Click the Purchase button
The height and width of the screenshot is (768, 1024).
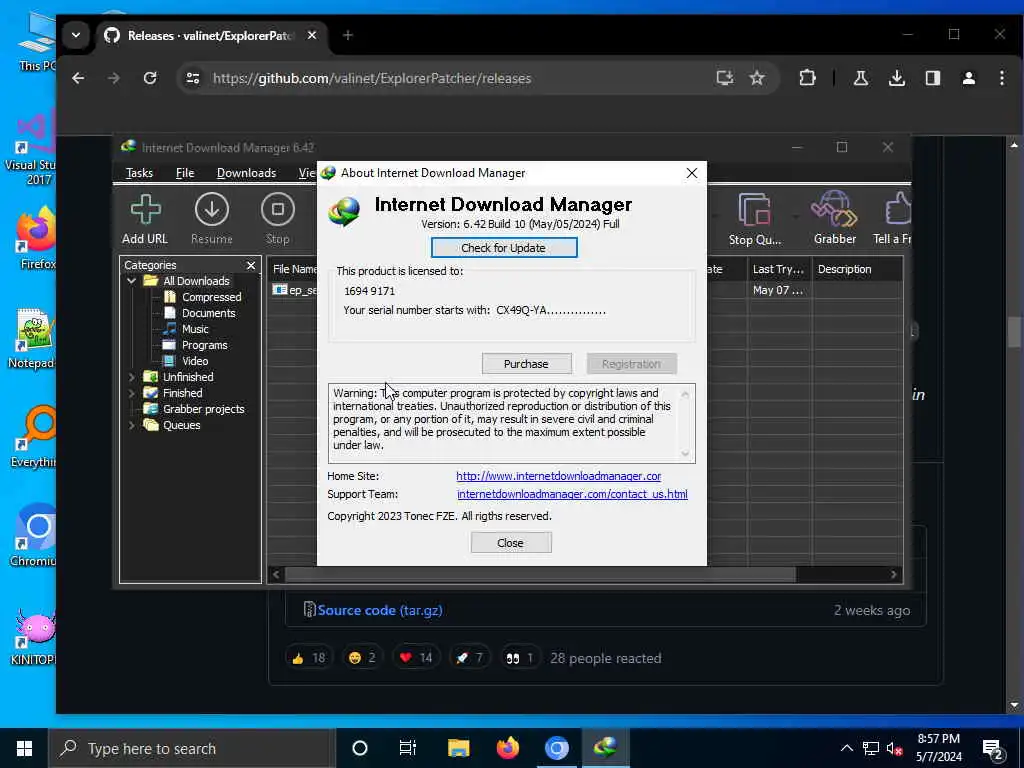(526, 364)
